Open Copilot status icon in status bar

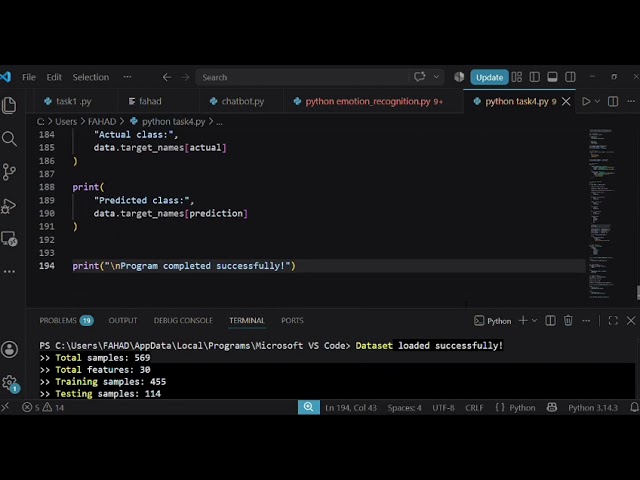click(x=552, y=407)
